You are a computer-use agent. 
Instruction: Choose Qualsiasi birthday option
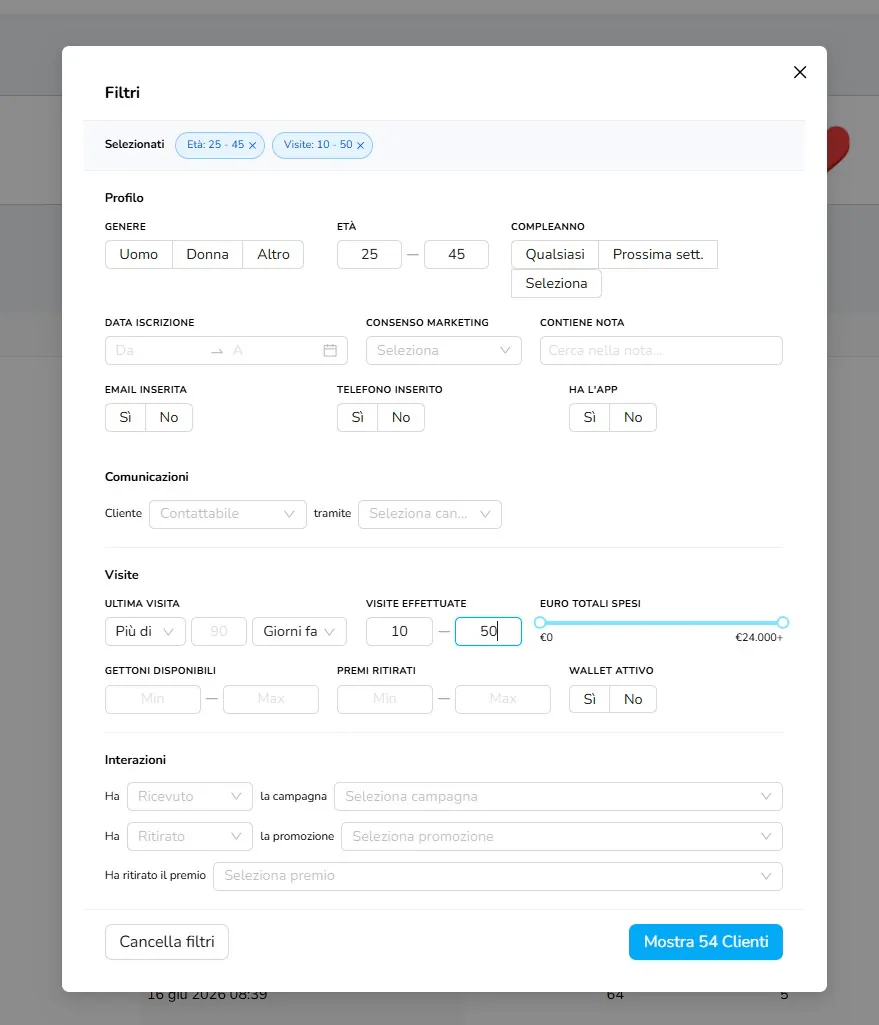pyautogui.click(x=555, y=254)
